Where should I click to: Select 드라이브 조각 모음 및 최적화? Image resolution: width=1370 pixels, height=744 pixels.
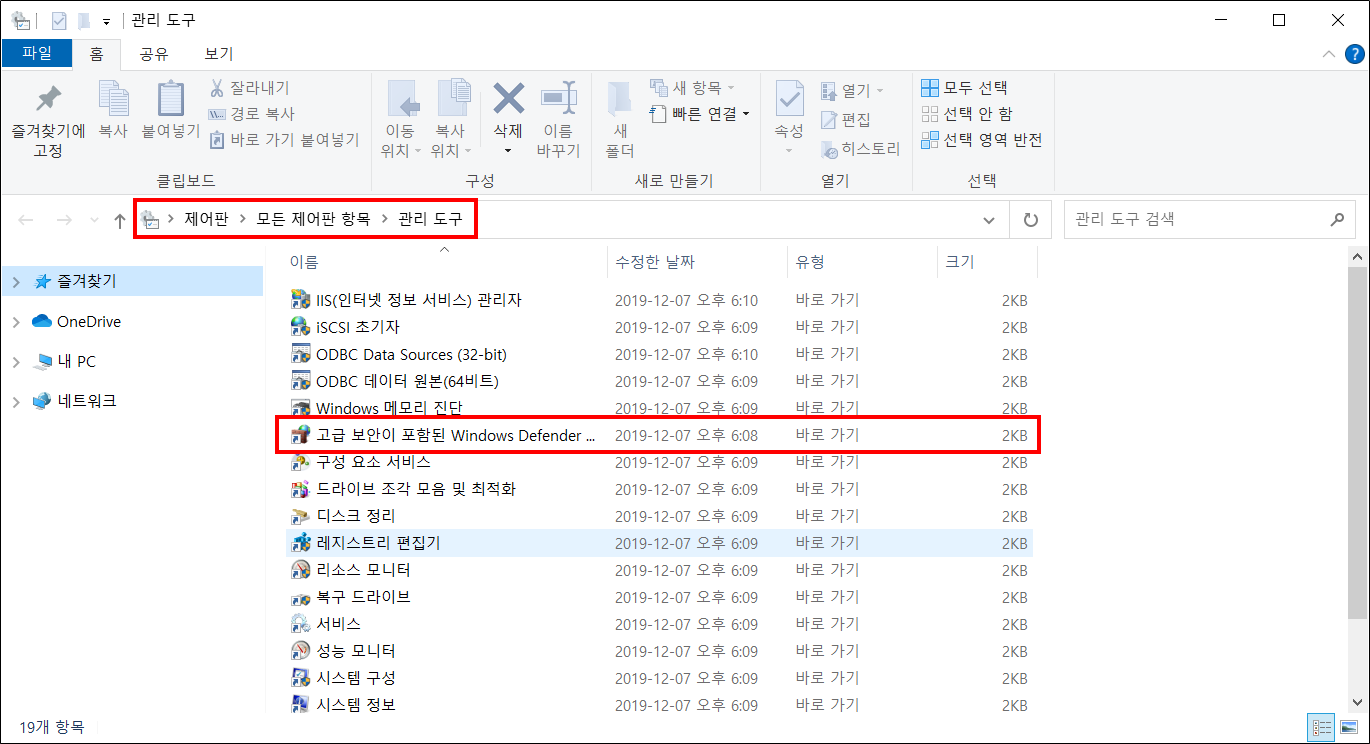click(658, 489)
